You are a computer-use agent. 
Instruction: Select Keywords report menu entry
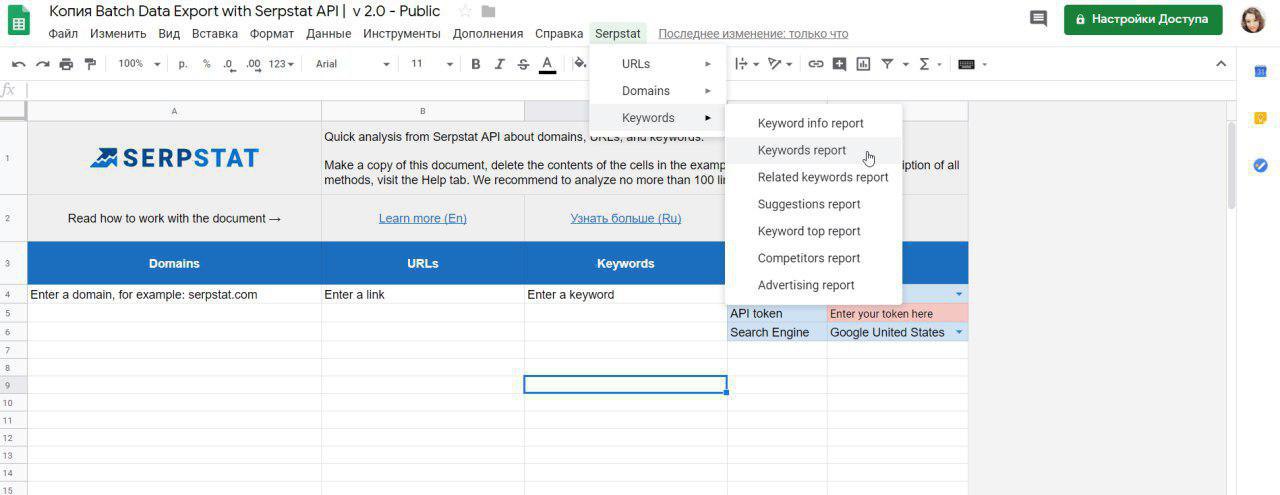(813, 150)
